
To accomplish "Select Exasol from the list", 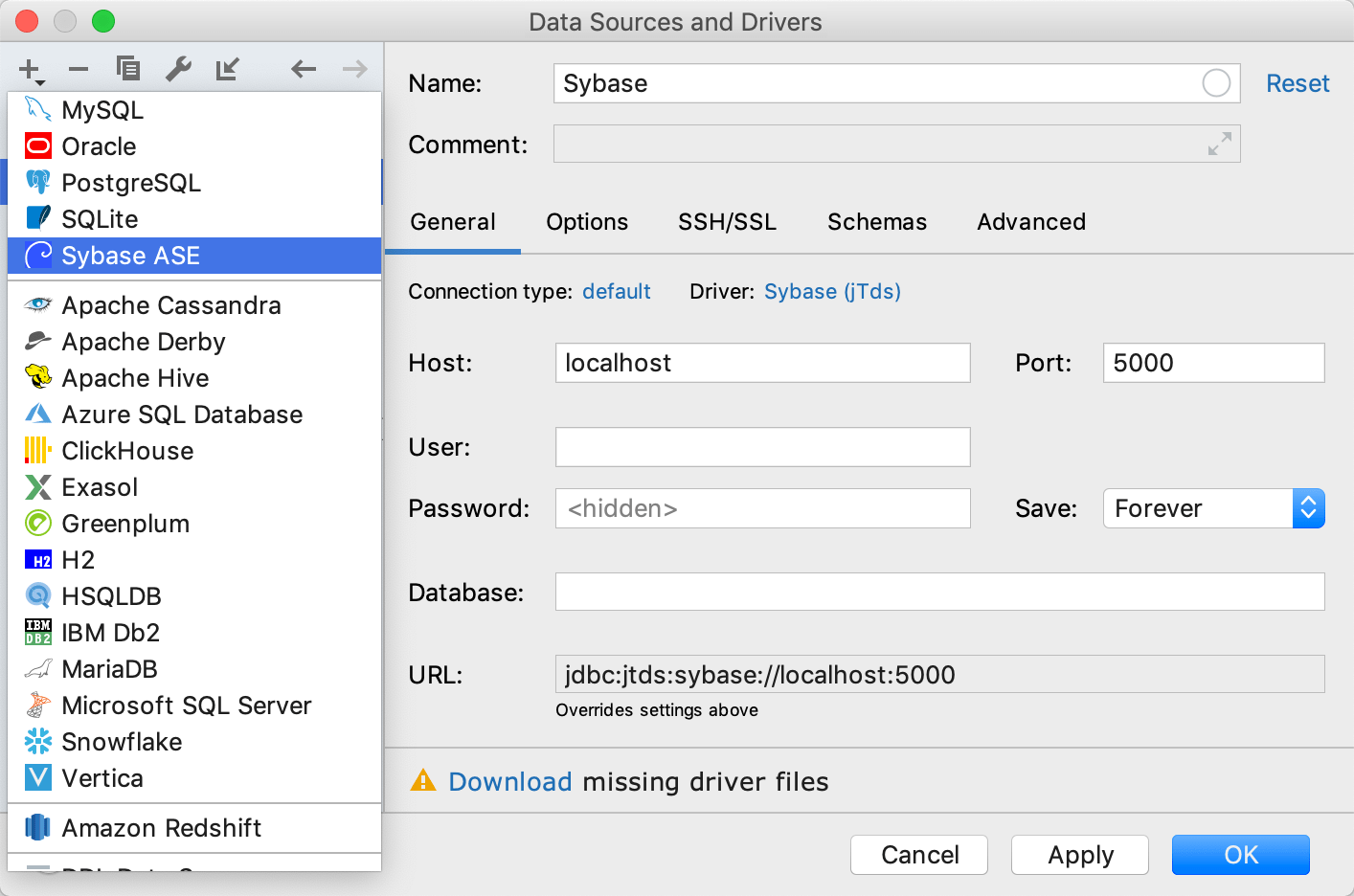I will pyautogui.click(x=194, y=487).
